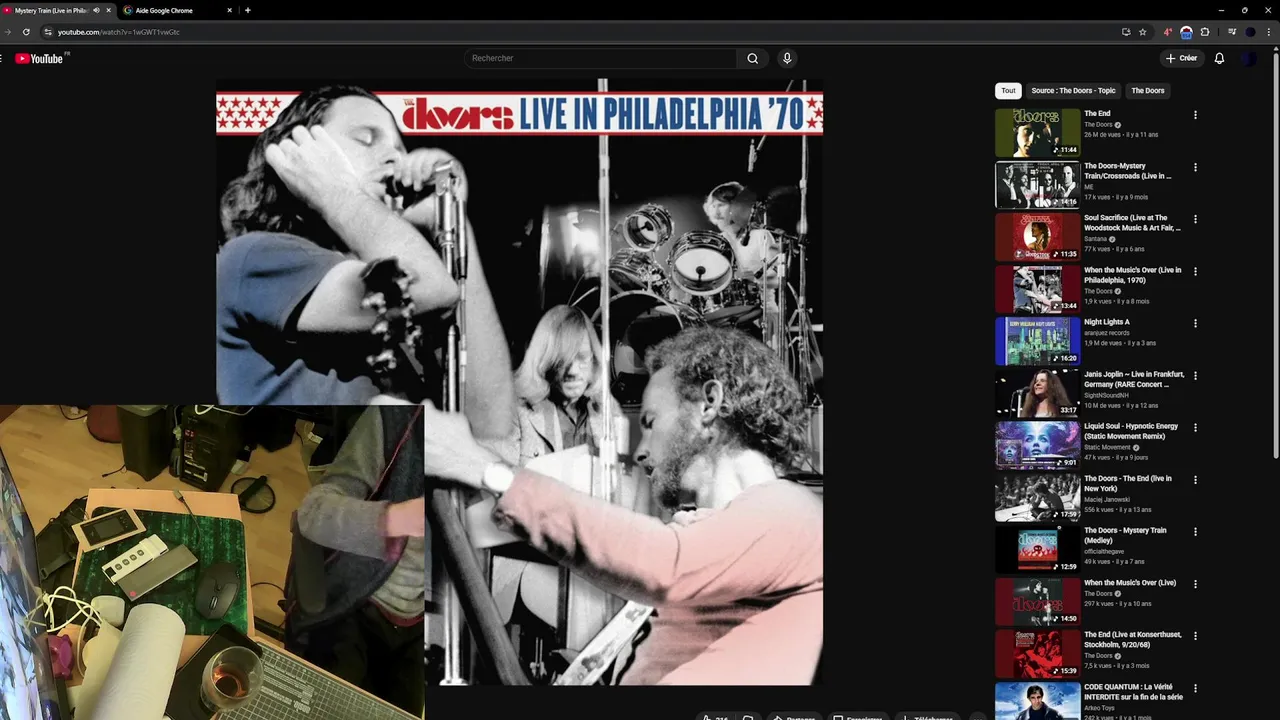Image resolution: width=1280 pixels, height=720 pixels.
Task: Switch to the Mystery Train browser tab
Action: click(x=53, y=10)
